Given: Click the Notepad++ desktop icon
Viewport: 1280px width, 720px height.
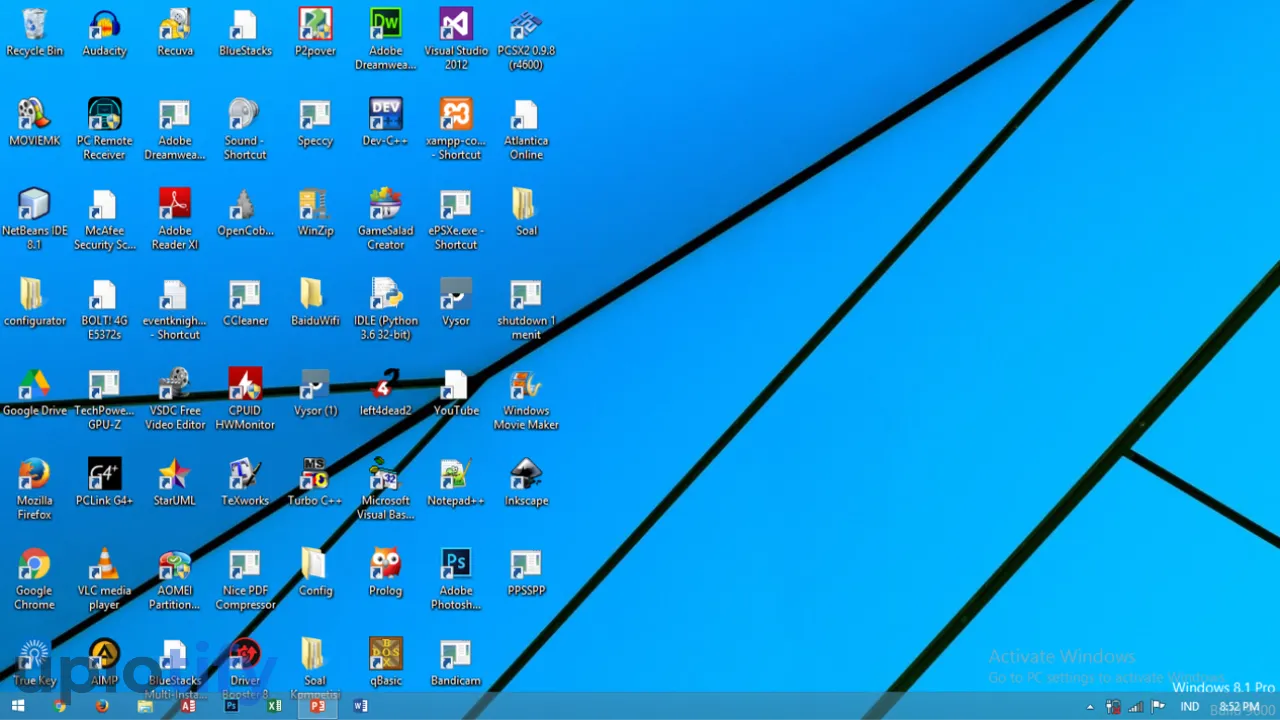Looking at the screenshot, I should point(456,483).
